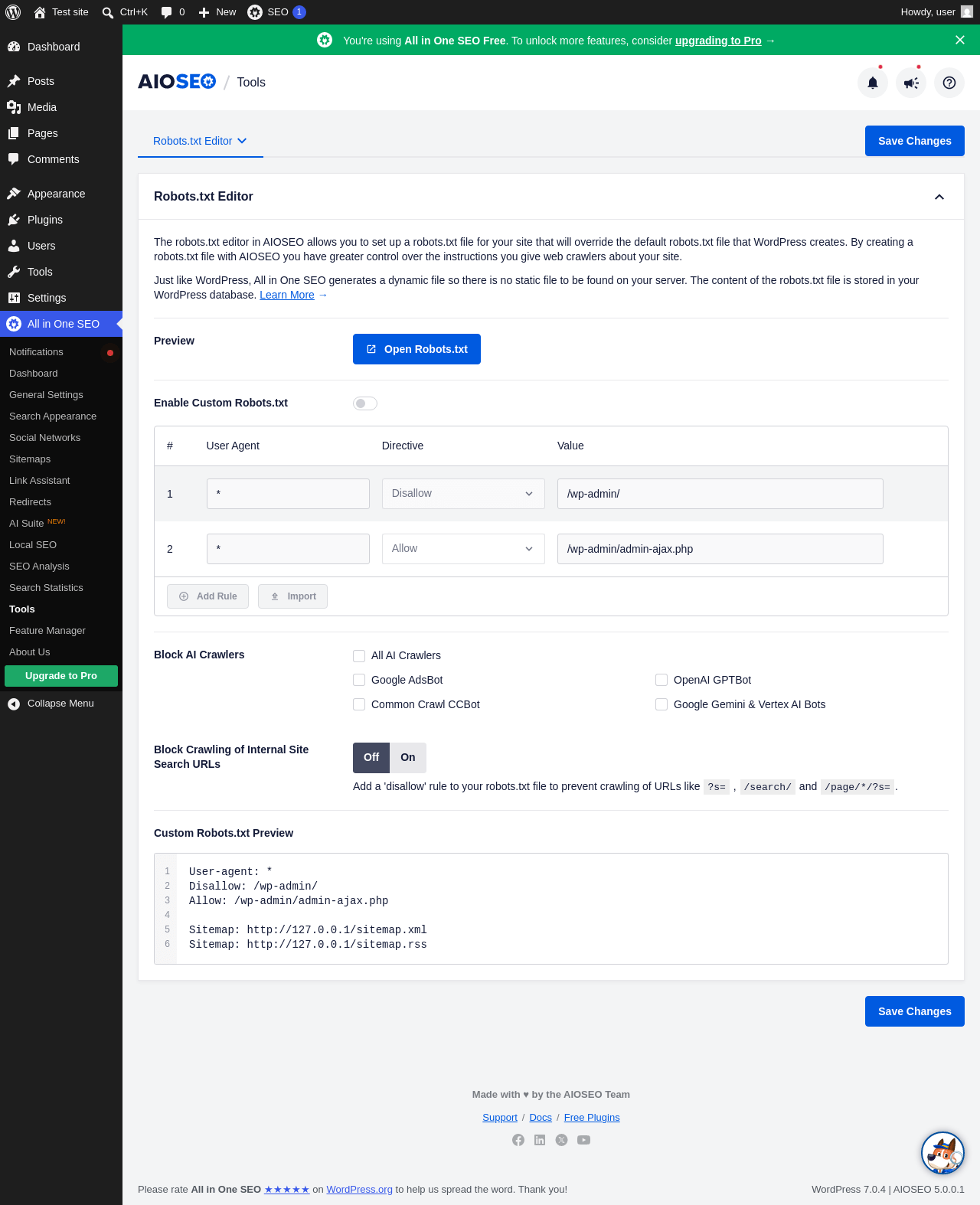The height and width of the screenshot is (1205, 980).
Task: Go to Social Networks submenu item
Action: point(44,438)
